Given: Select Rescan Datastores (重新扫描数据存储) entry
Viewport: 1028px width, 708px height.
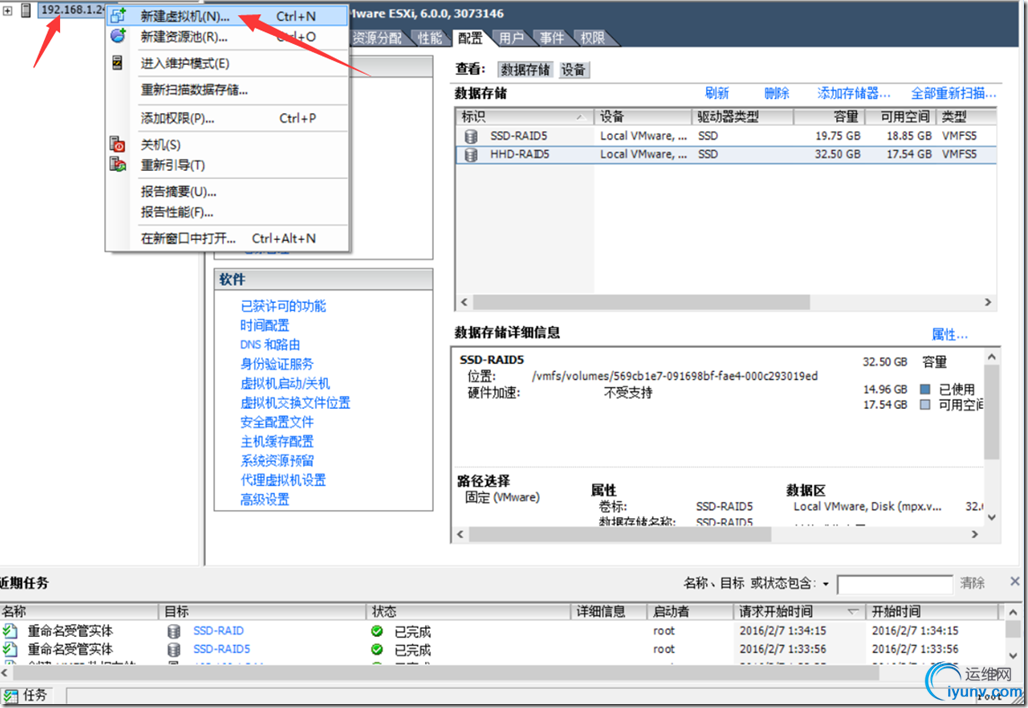Looking at the screenshot, I should pos(227,90).
